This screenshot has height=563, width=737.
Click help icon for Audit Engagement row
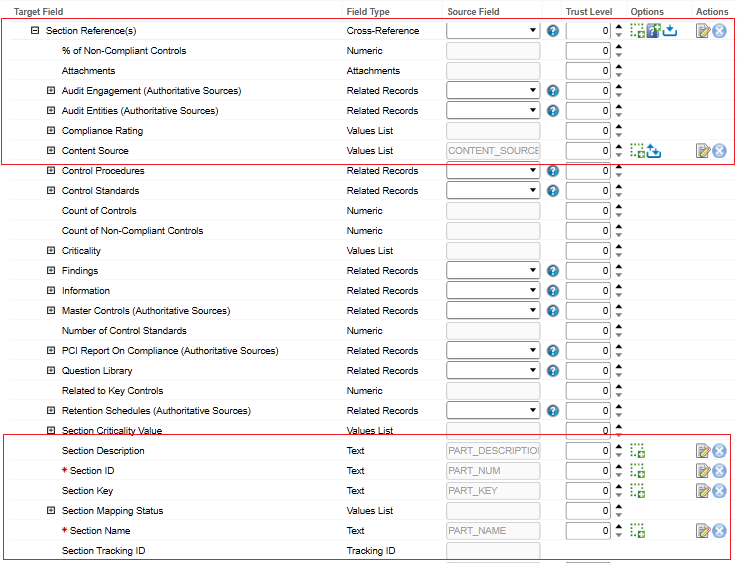553,91
